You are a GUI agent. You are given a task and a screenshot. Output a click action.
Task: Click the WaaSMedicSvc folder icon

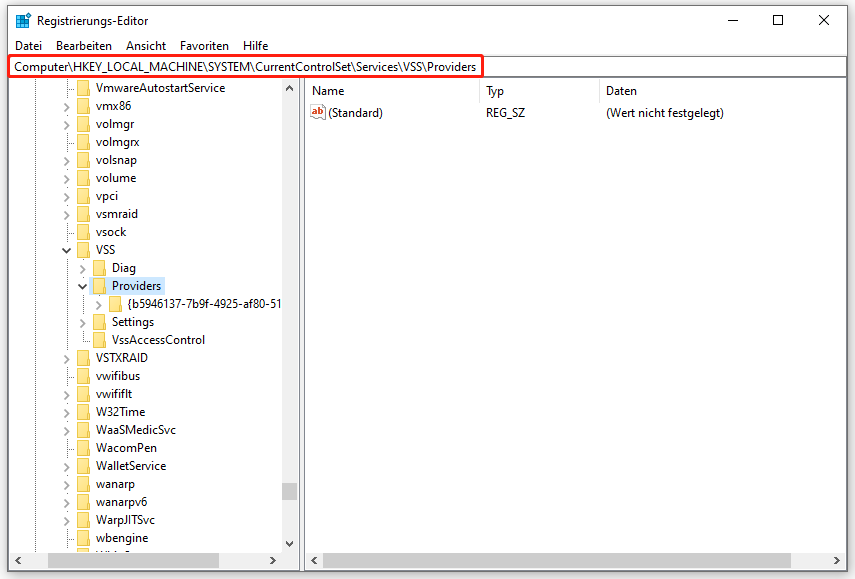coord(83,430)
